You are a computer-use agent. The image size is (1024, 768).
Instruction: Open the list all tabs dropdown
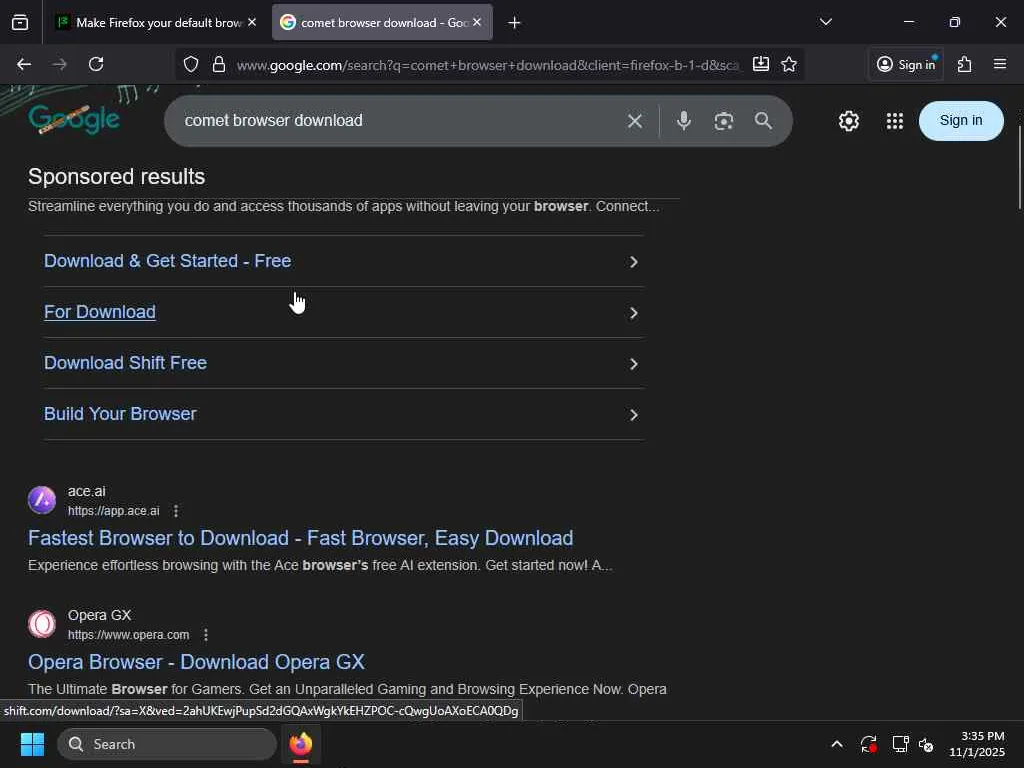(826, 22)
